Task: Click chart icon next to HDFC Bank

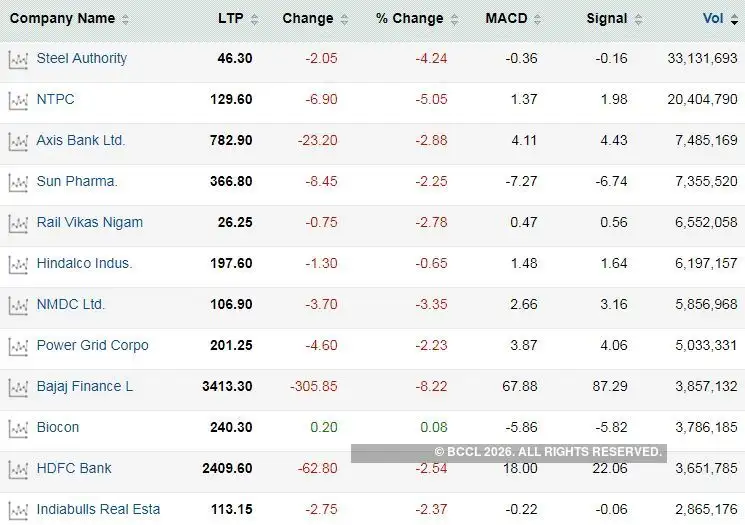Action: (x=17, y=469)
